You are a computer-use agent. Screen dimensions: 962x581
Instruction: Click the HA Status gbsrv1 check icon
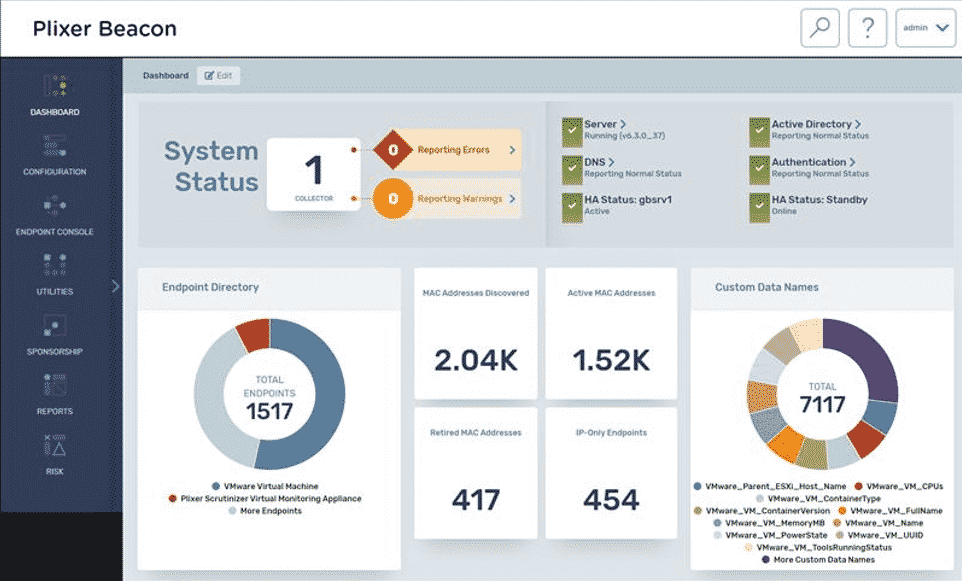572,207
